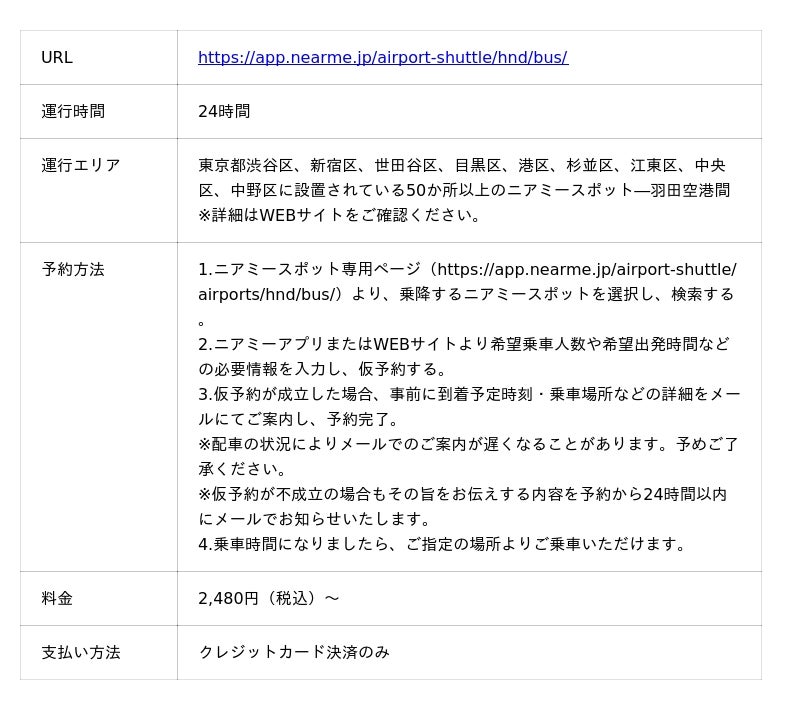Screen dimensions: 800x710
Task: Click the URL row label
Action: [57, 58]
